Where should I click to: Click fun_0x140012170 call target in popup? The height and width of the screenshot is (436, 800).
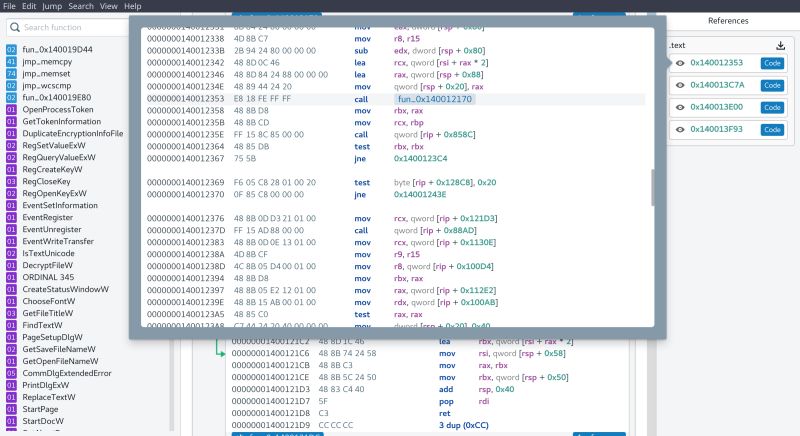[435, 99]
